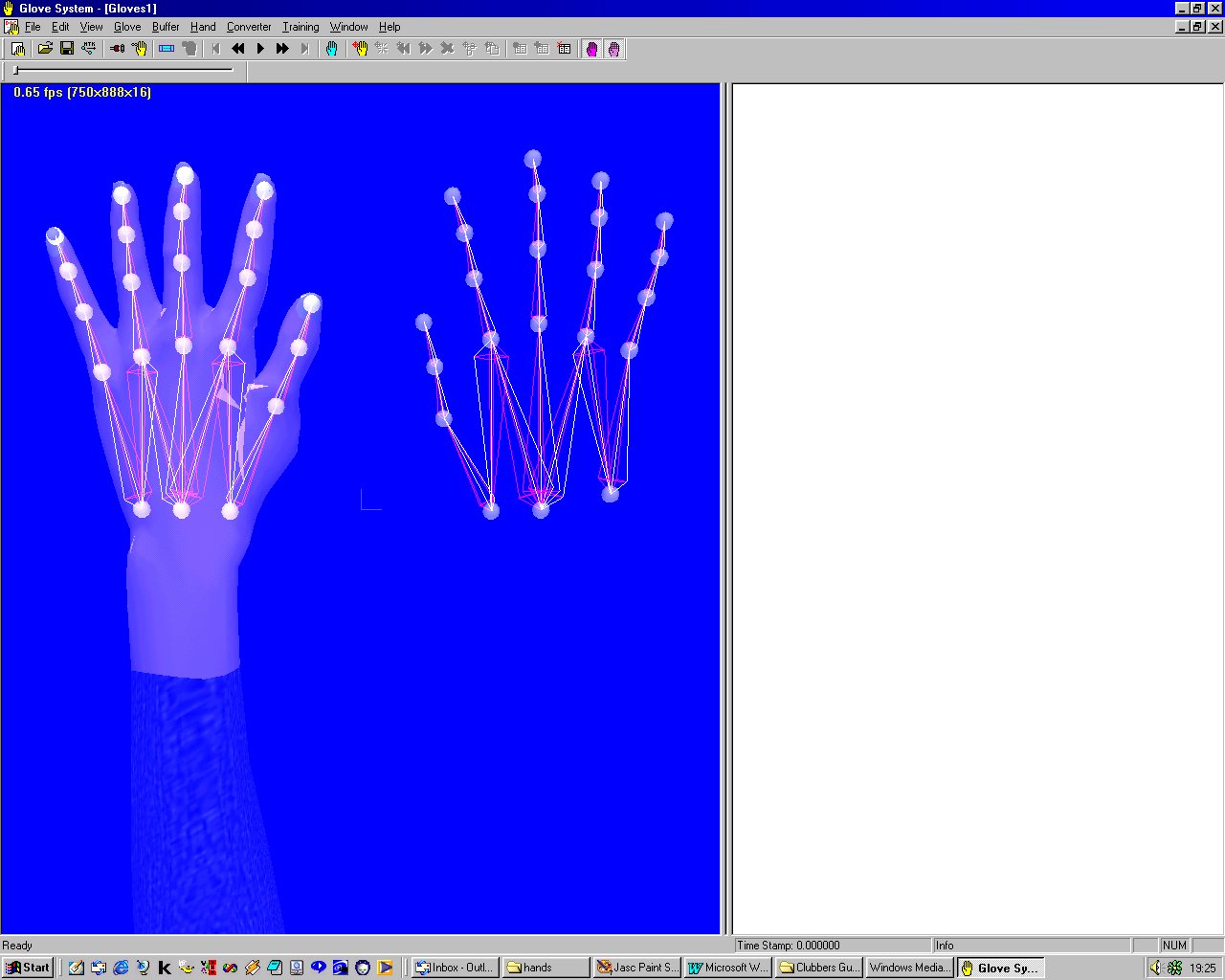Viewport: 1225px width, 980px height.
Task: Select the cyan hand toolbar icon
Action: (332, 49)
